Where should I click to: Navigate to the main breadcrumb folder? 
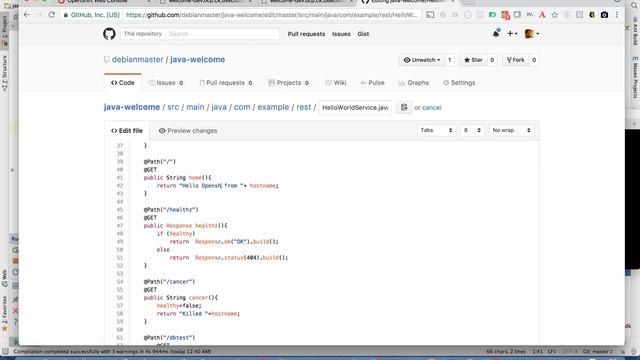tap(195, 107)
